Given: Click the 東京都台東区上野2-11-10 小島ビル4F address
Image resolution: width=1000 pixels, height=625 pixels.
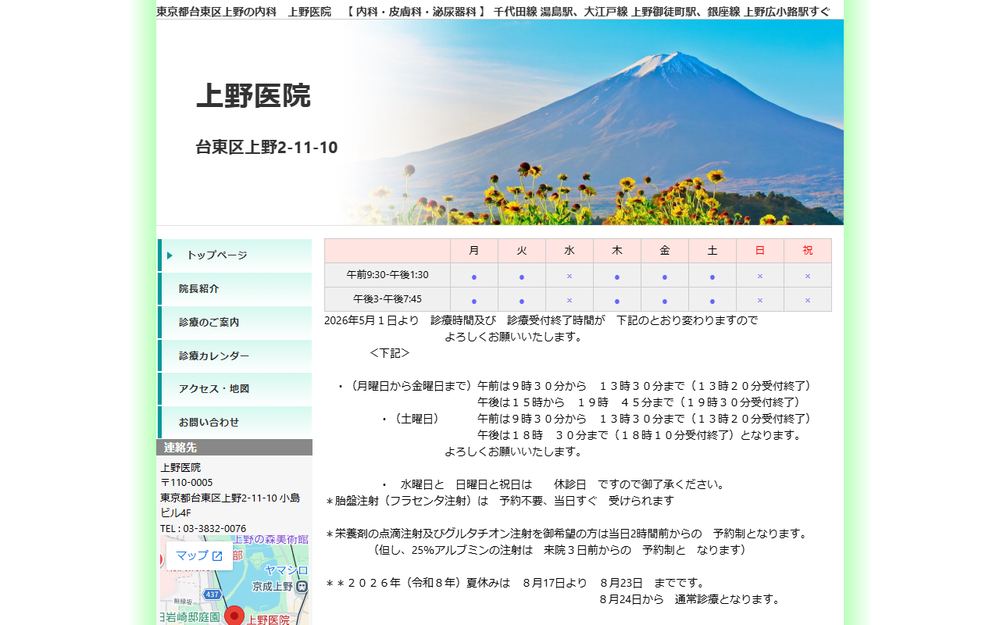Looking at the screenshot, I should tap(230, 505).
